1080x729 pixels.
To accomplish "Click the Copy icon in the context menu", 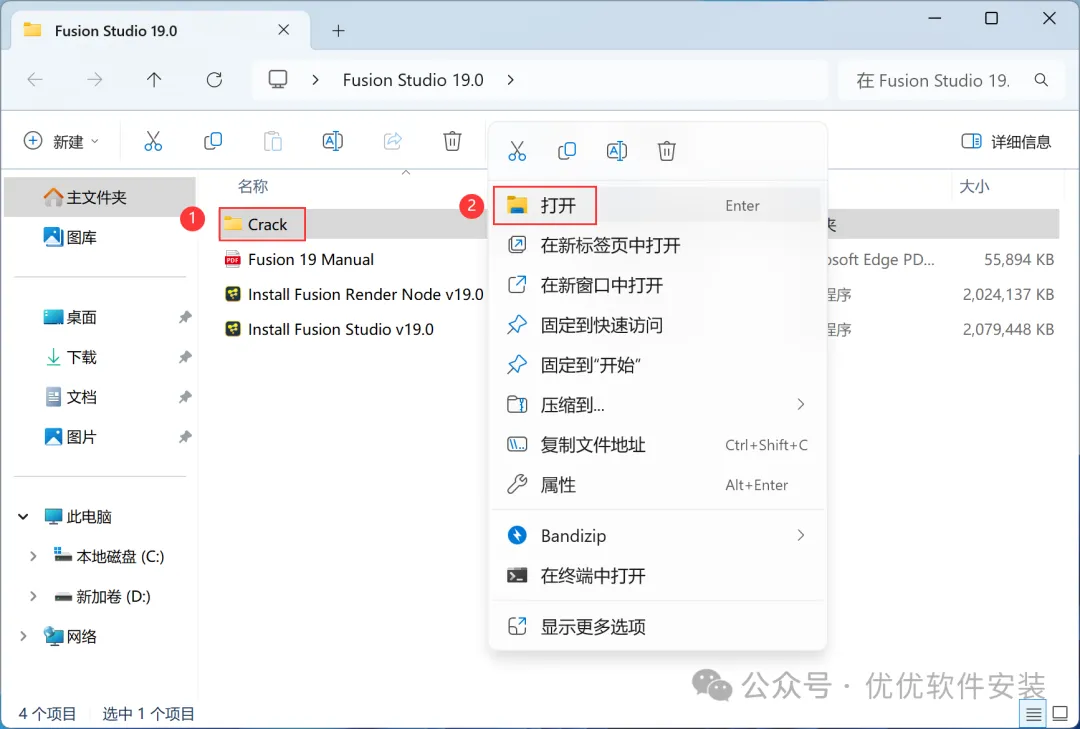I will [x=567, y=151].
